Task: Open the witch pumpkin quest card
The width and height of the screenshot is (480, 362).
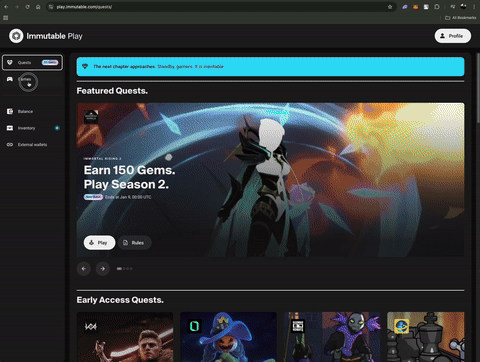Action: pyautogui.click(x=228, y=337)
